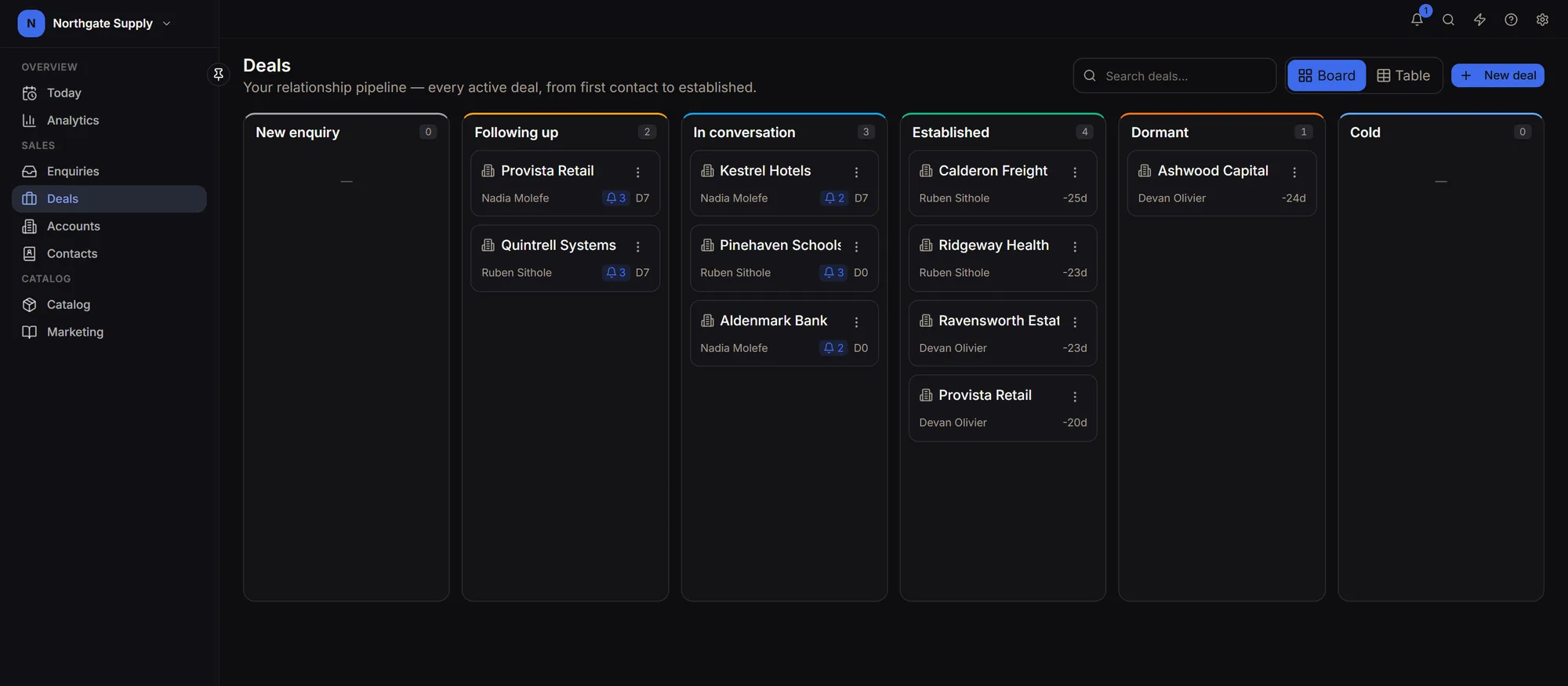This screenshot has height=686, width=1568.
Task: Click the reminder bell badge on Kestrel Hotels
Action: [x=834, y=198]
